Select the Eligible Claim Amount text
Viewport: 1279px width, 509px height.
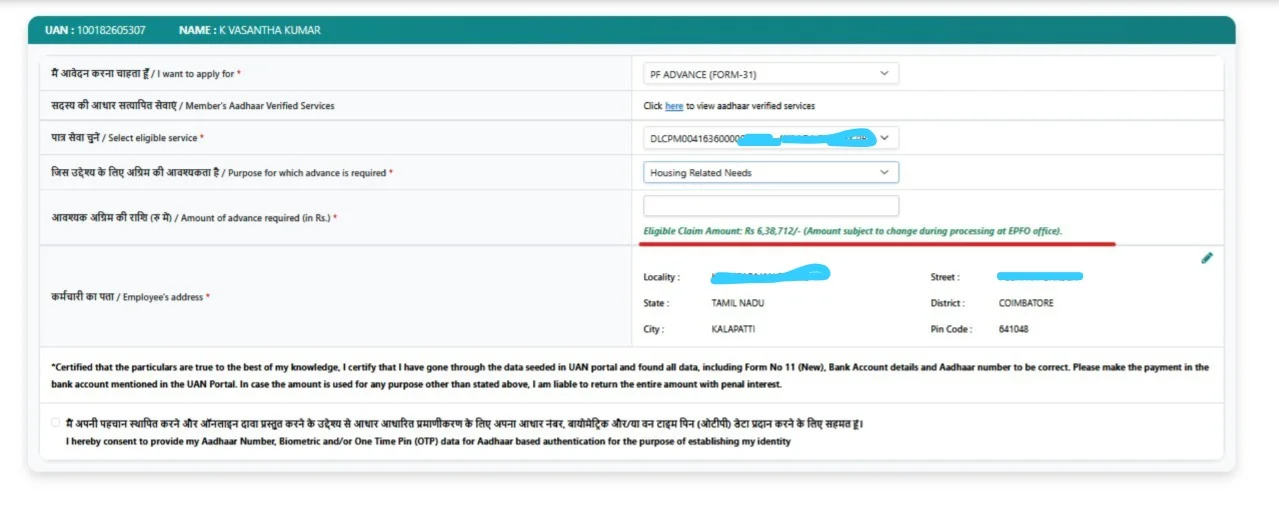coord(853,231)
